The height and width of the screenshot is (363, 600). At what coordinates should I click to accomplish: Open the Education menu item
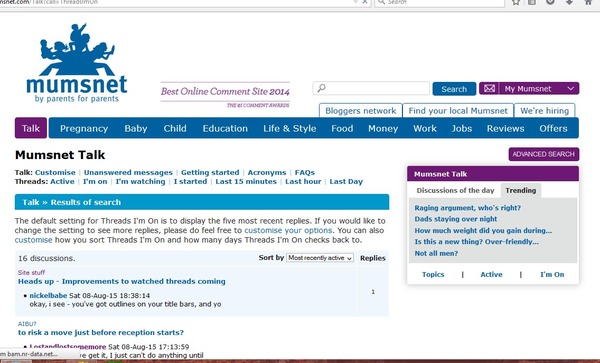click(x=225, y=129)
